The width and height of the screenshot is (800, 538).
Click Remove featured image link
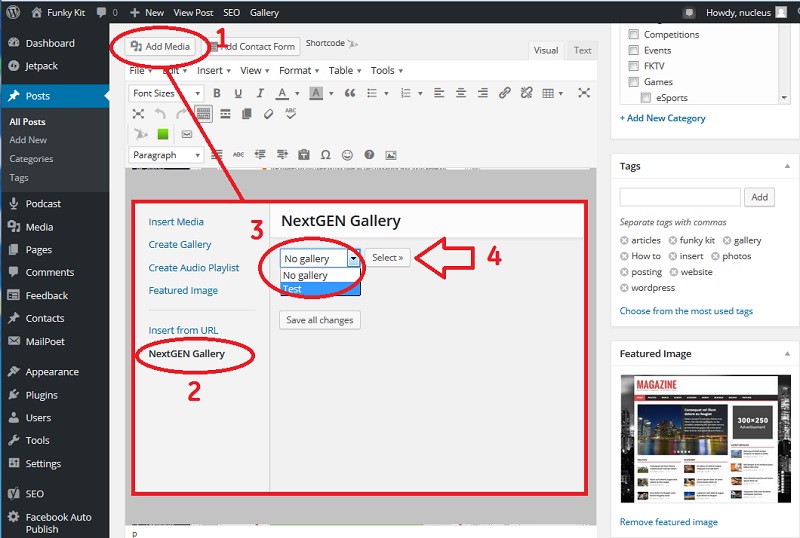pos(668,522)
